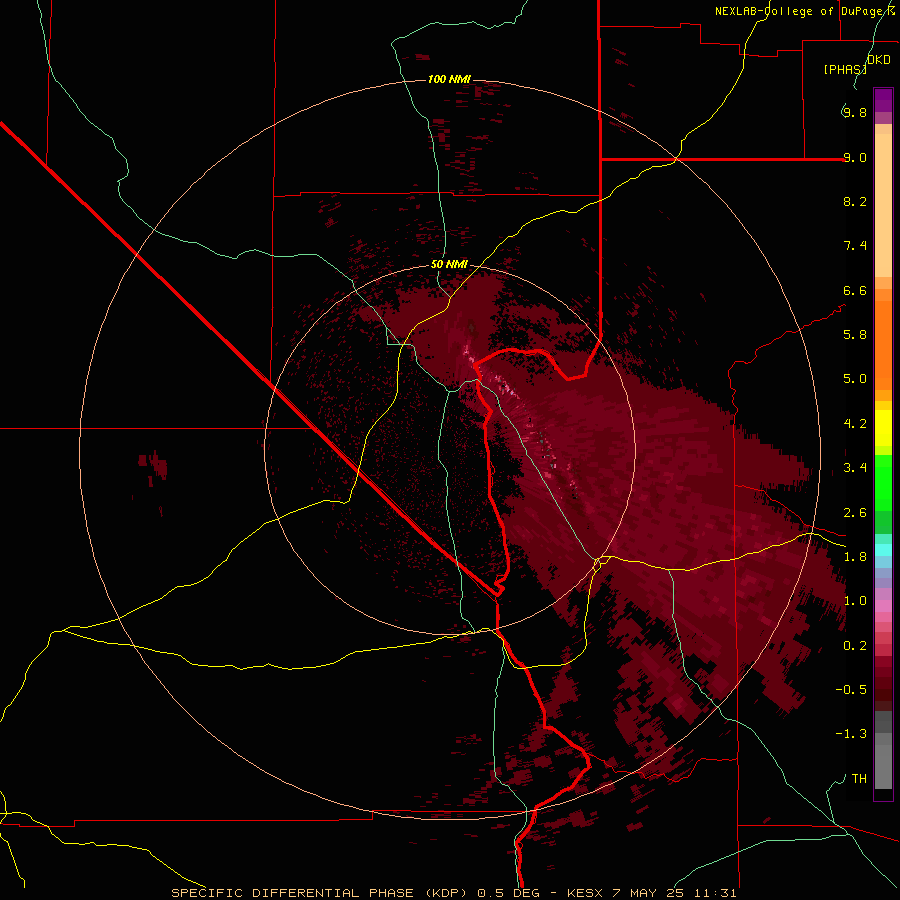Click the 5.8 legend value

point(855,335)
